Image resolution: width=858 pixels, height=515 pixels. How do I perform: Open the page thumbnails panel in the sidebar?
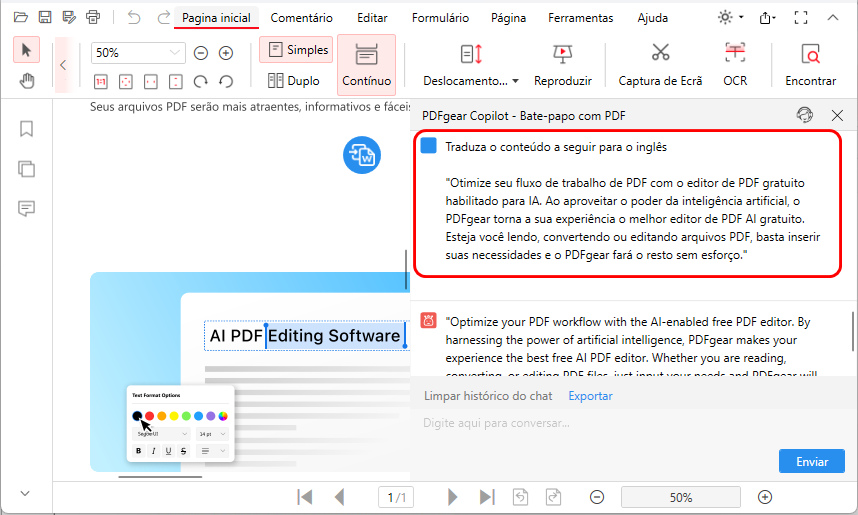click(26, 169)
